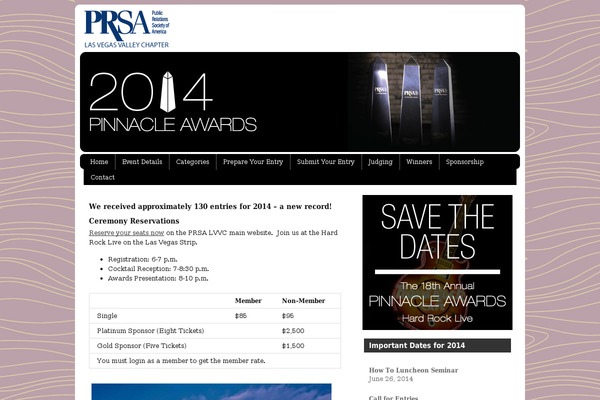The height and width of the screenshot is (400, 600).
Task: Click the 'How To Luncheon Seminar' entry
Action: coord(413,370)
